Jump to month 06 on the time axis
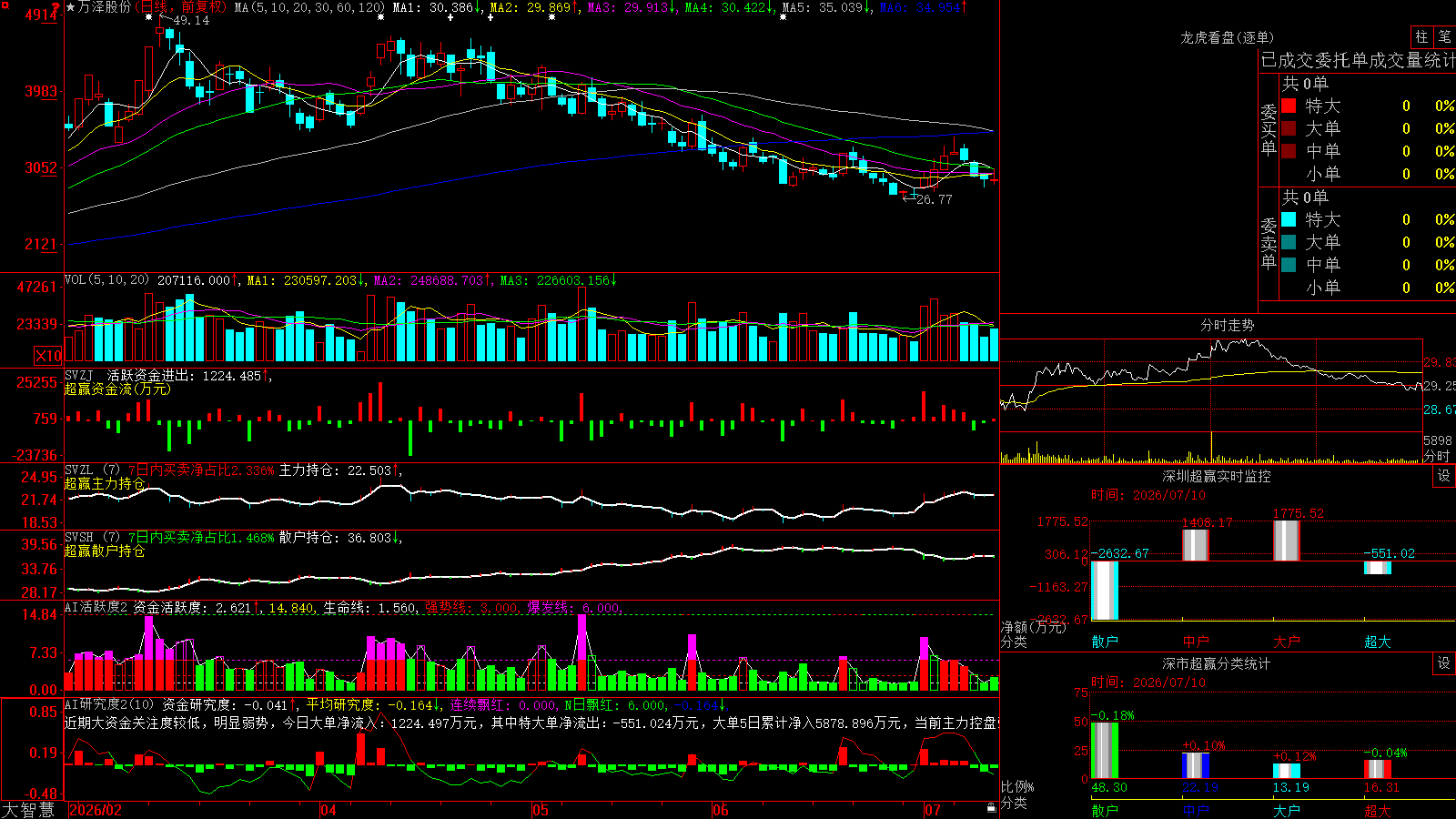The width and height of the screenshot is (1456, 819). click(721, 810)
